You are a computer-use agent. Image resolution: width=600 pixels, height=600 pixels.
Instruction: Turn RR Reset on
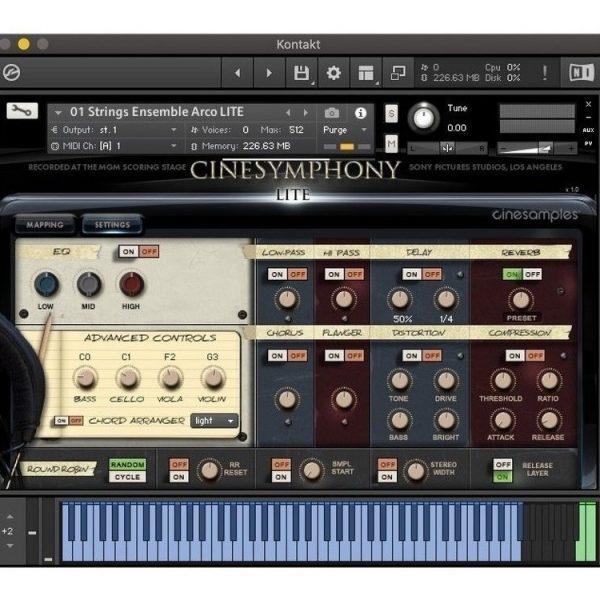179,477
